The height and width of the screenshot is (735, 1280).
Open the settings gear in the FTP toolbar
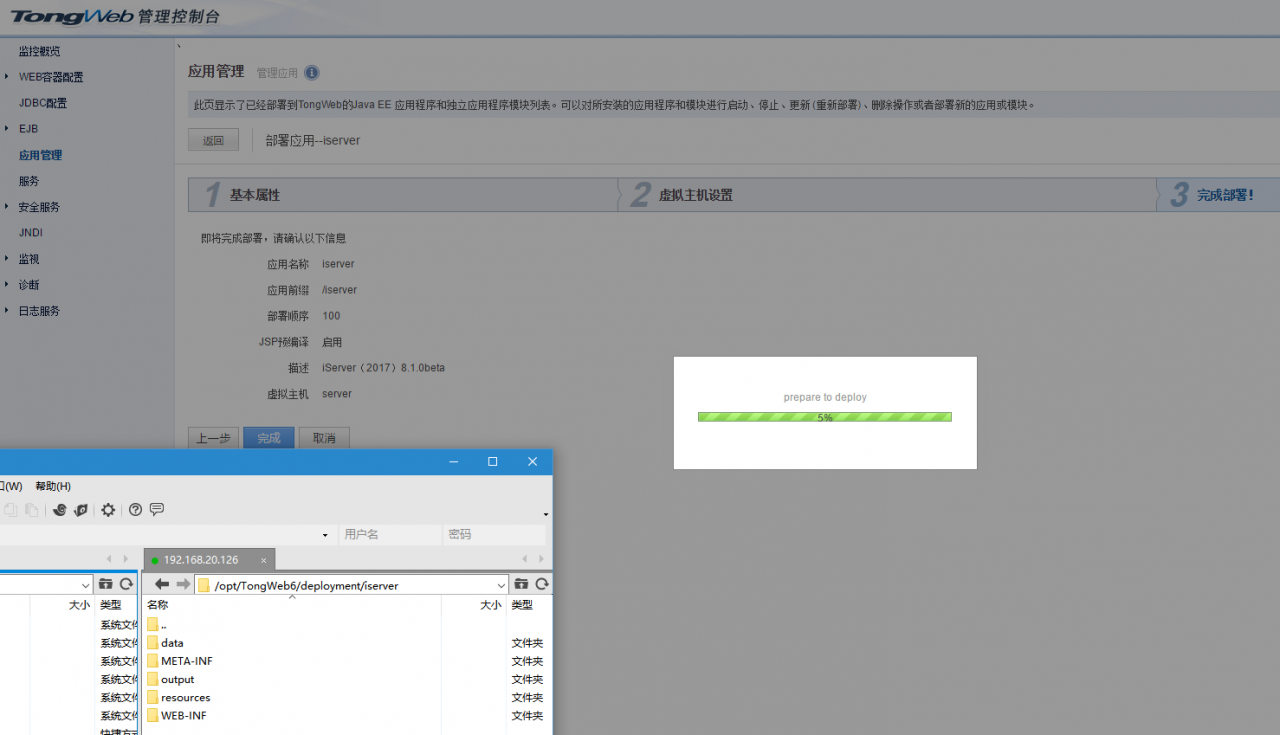(x=108, y=510)
